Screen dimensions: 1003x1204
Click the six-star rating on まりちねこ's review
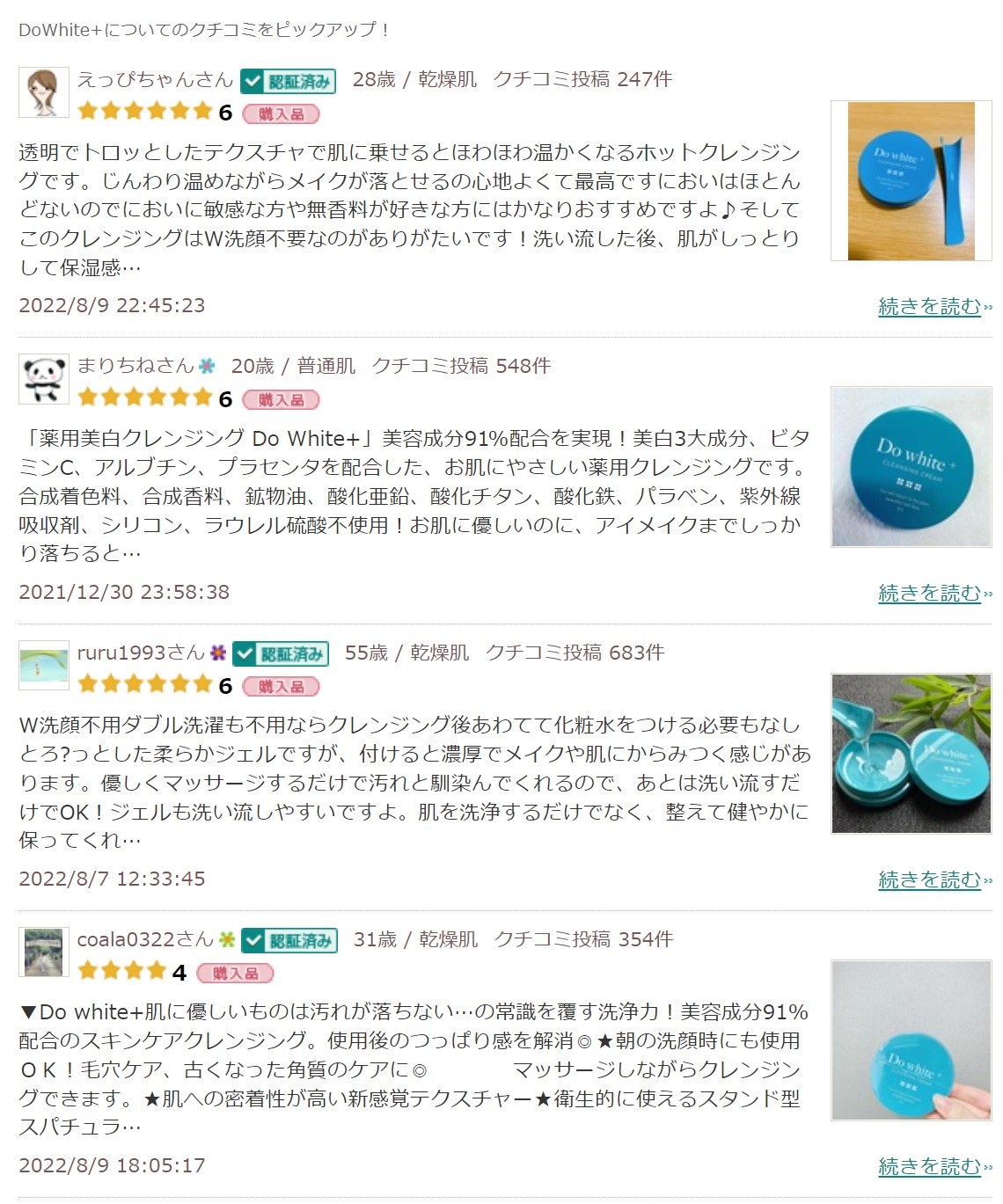tap(155, 398)
